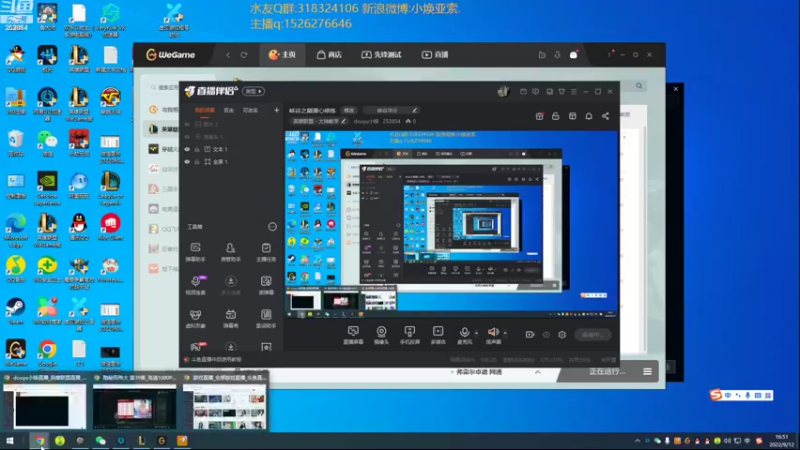Click the unlock padlock icon near bell

(x=556, y=116)
